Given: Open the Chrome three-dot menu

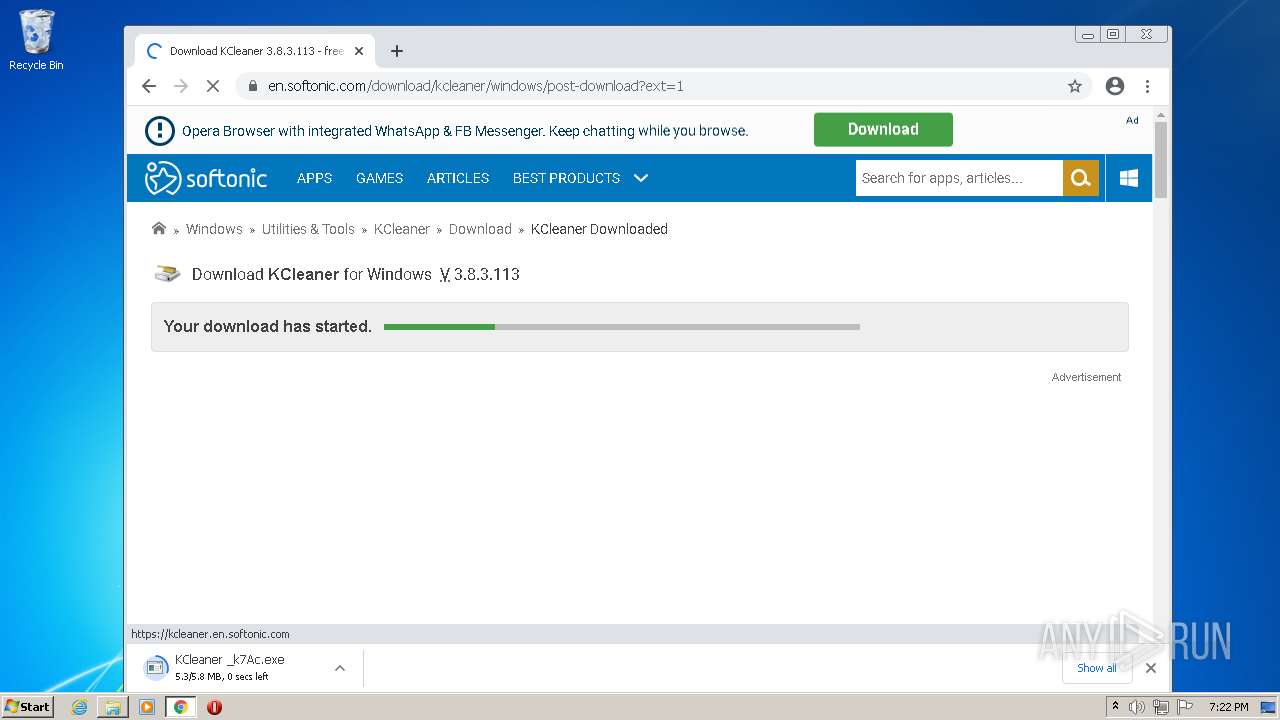Looking at the screenshot, I should coord(1147,86).
